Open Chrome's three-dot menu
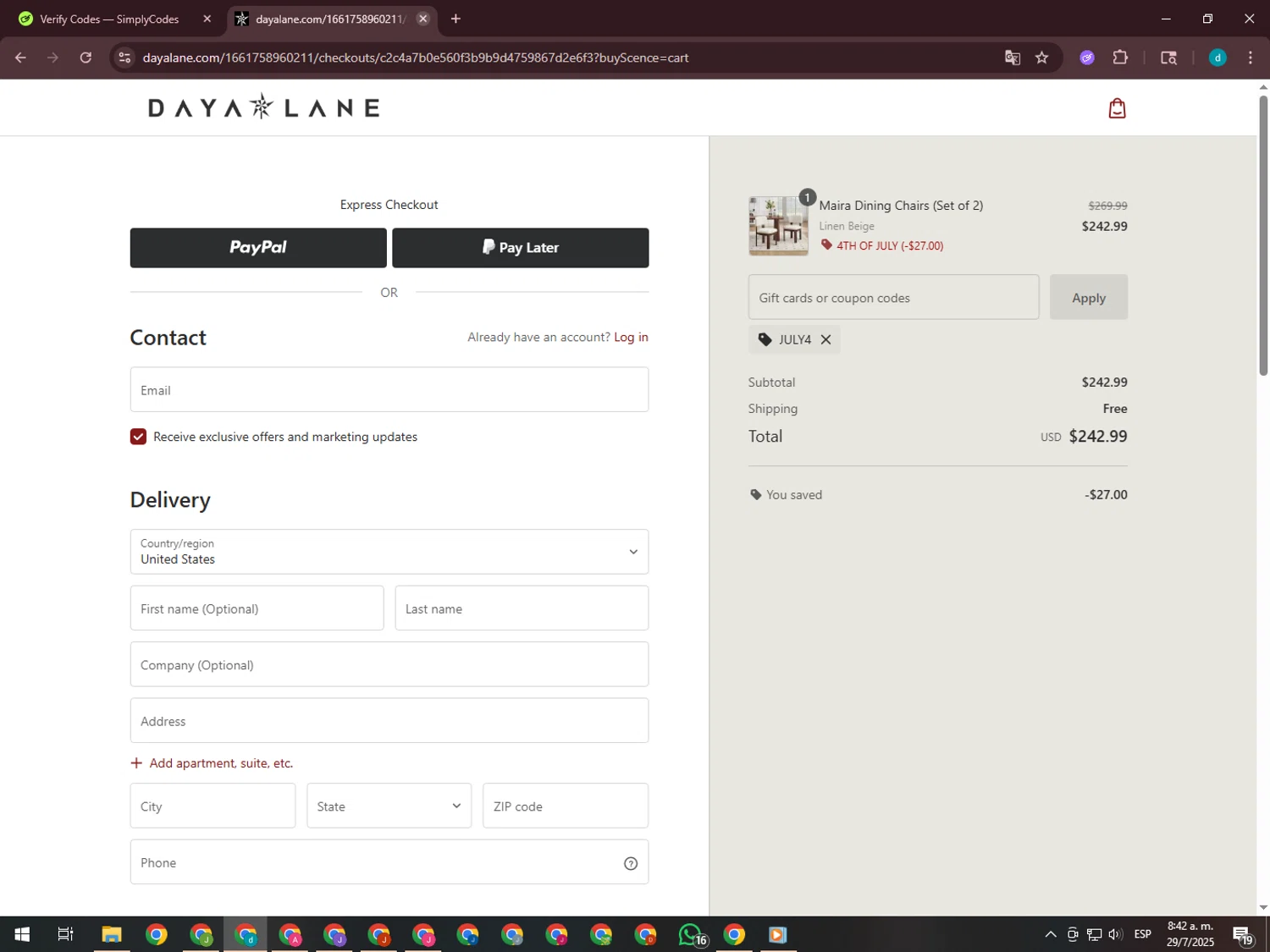Viewport: 1270px width, 952px height. (1251, 58)
